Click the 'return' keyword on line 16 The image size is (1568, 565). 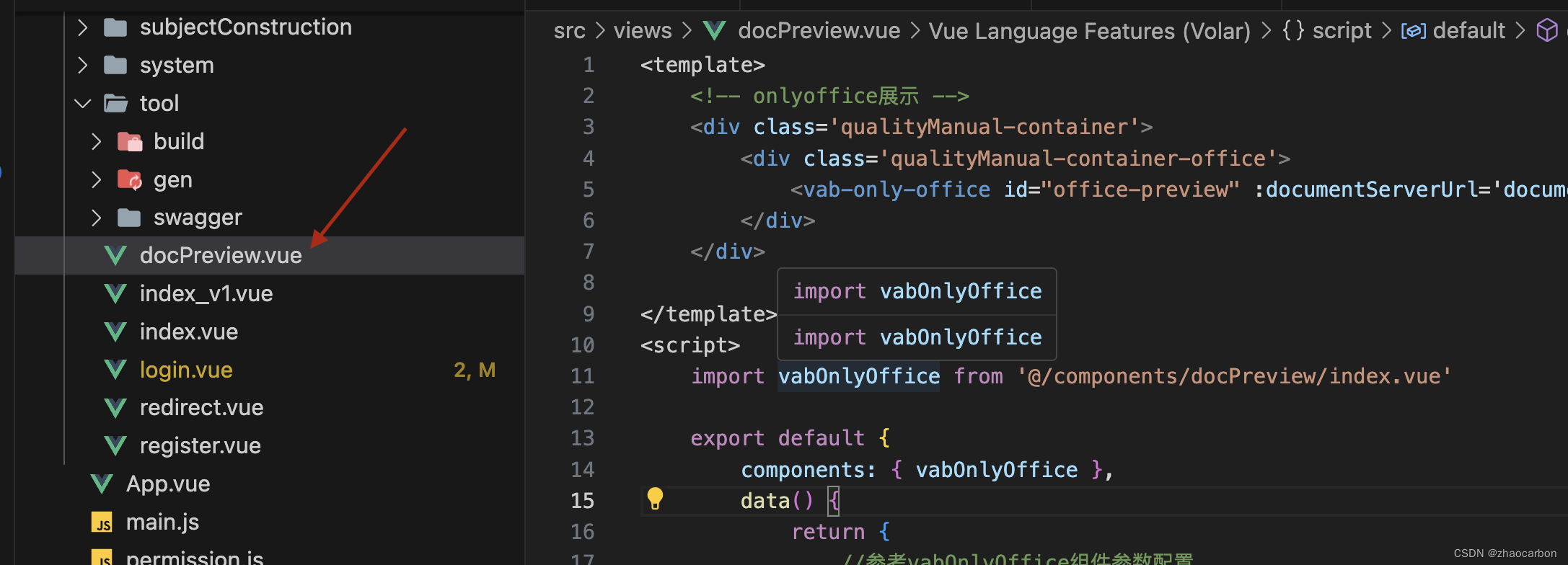[x=828, y=532]
